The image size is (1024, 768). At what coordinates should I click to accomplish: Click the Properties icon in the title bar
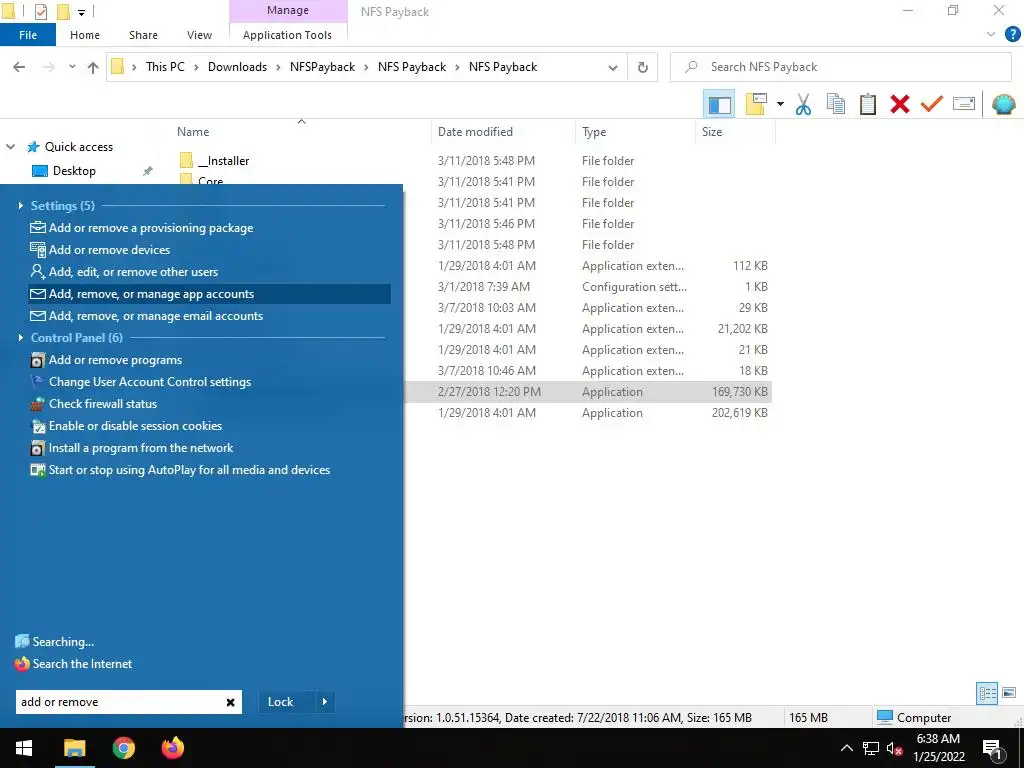pyautogui.click(x=40, y=12)
